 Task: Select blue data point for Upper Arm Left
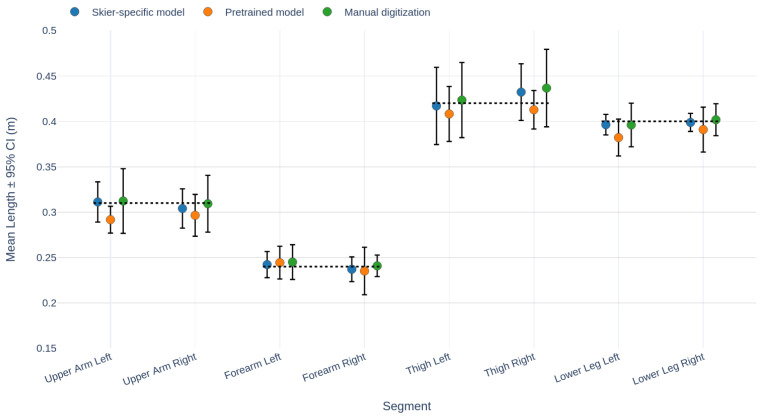98,202
